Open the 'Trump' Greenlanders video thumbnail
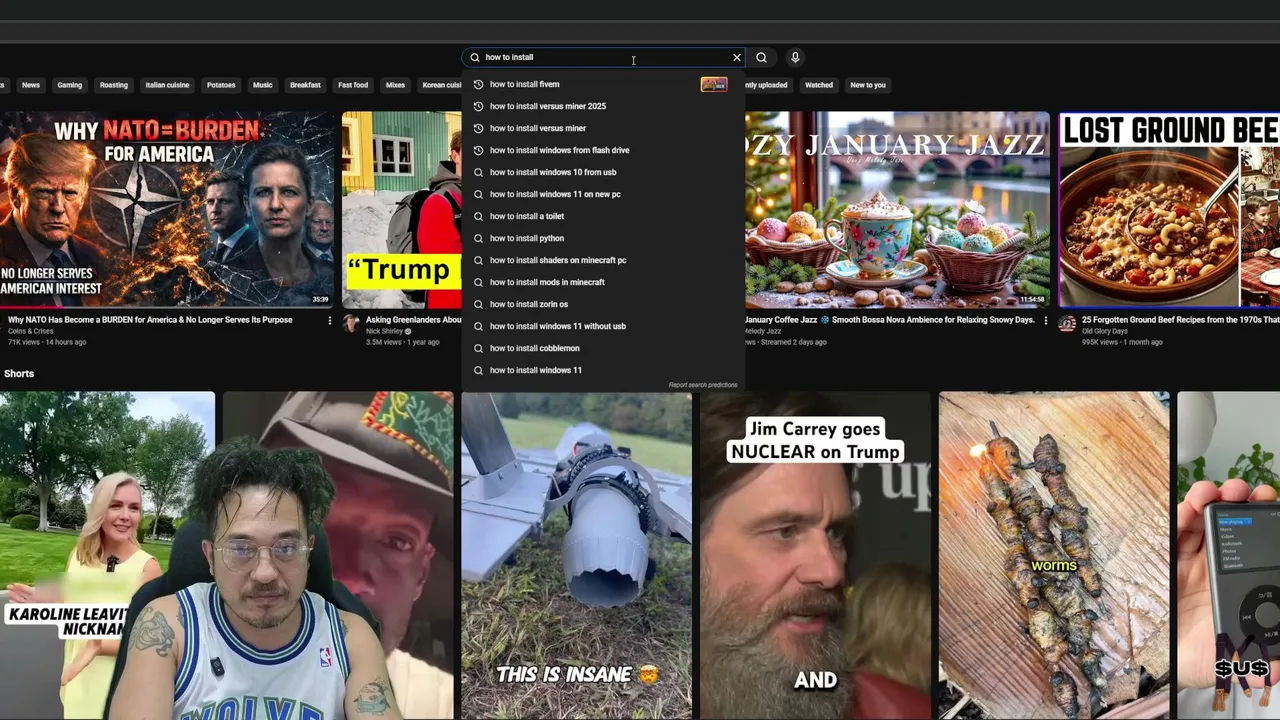1280x720 pixels. coord(402,209)
